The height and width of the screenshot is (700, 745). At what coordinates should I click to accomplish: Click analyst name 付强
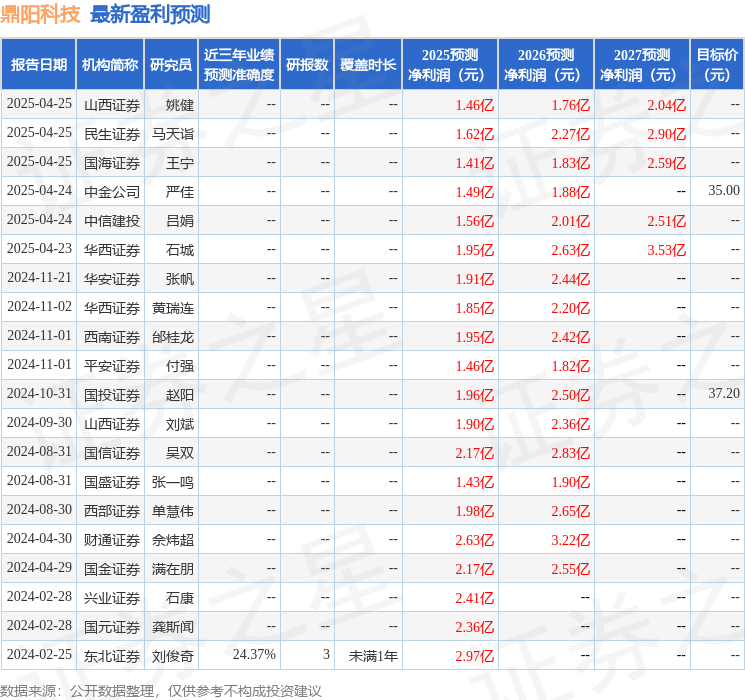[x=180, y=366]
